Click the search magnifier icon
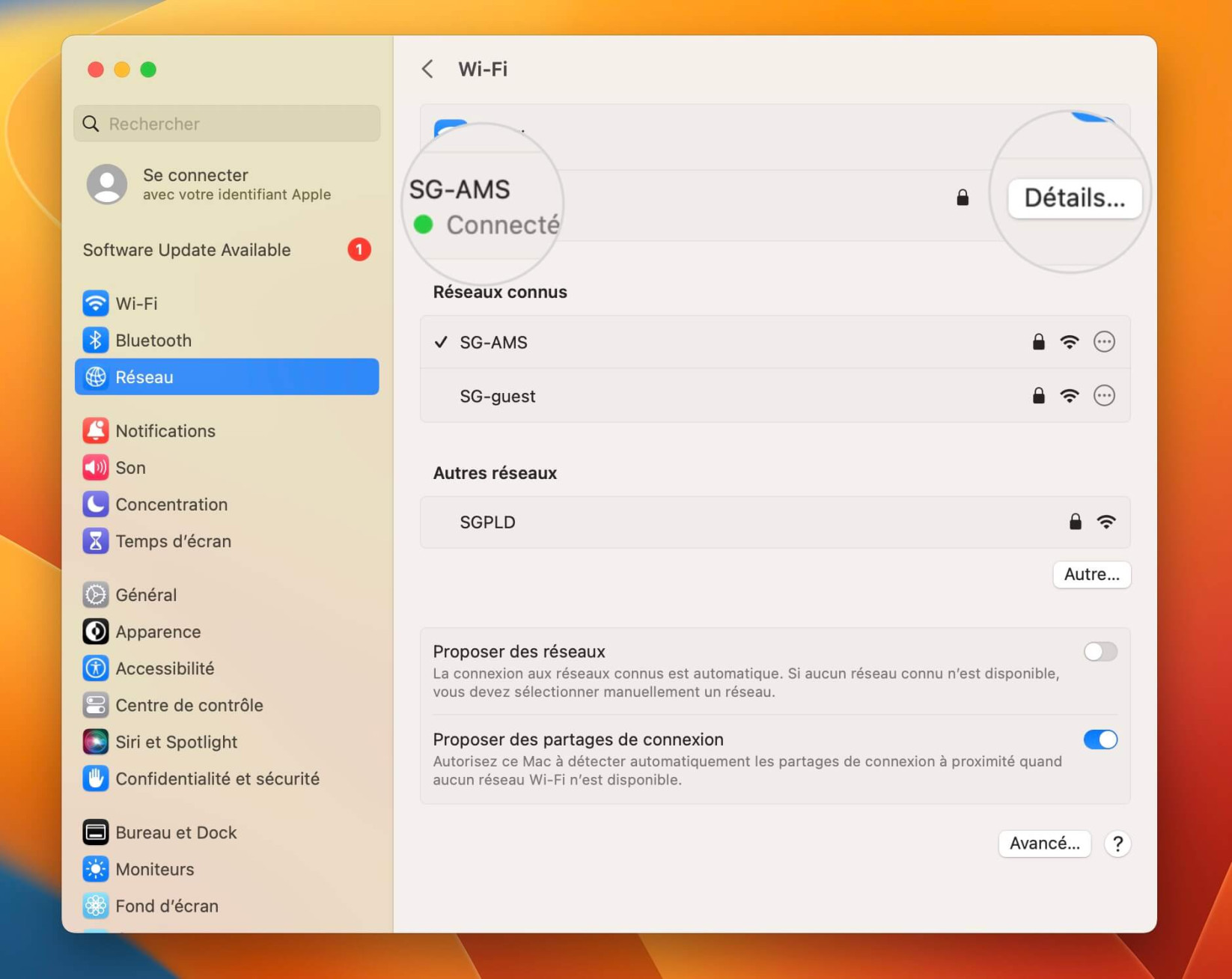The image size is (1232, 979). (x=91, y=123)
